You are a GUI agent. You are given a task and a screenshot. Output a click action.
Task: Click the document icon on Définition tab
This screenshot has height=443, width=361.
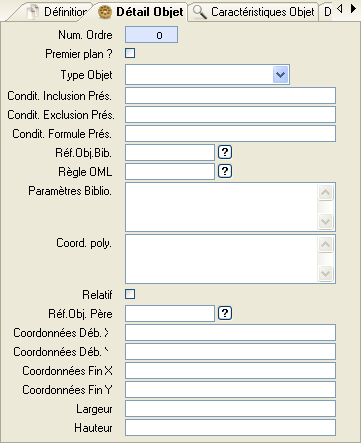33,12
